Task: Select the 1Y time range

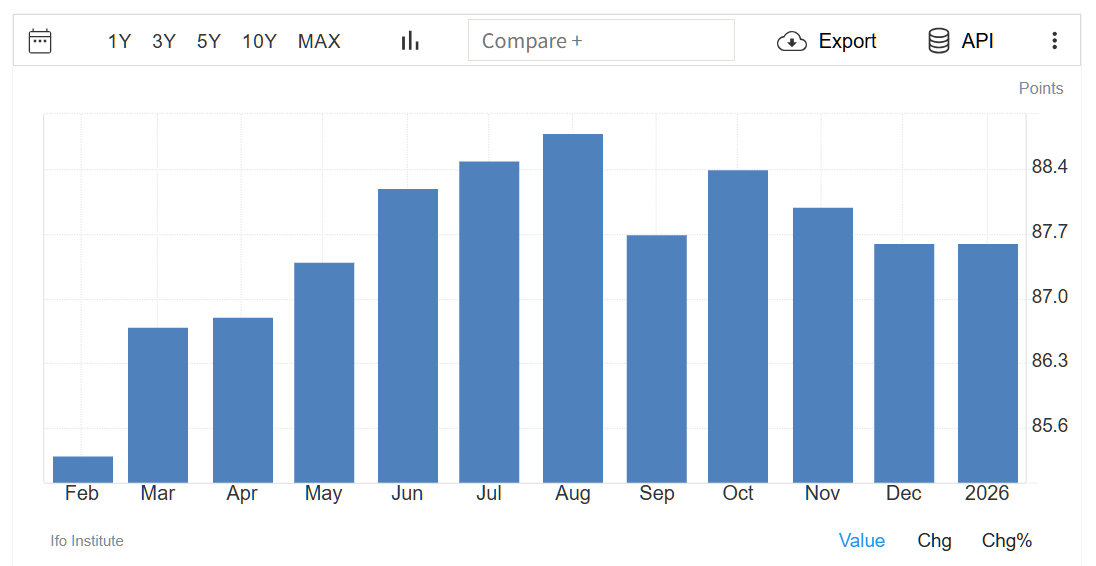Action: click(x=119, y=41)
